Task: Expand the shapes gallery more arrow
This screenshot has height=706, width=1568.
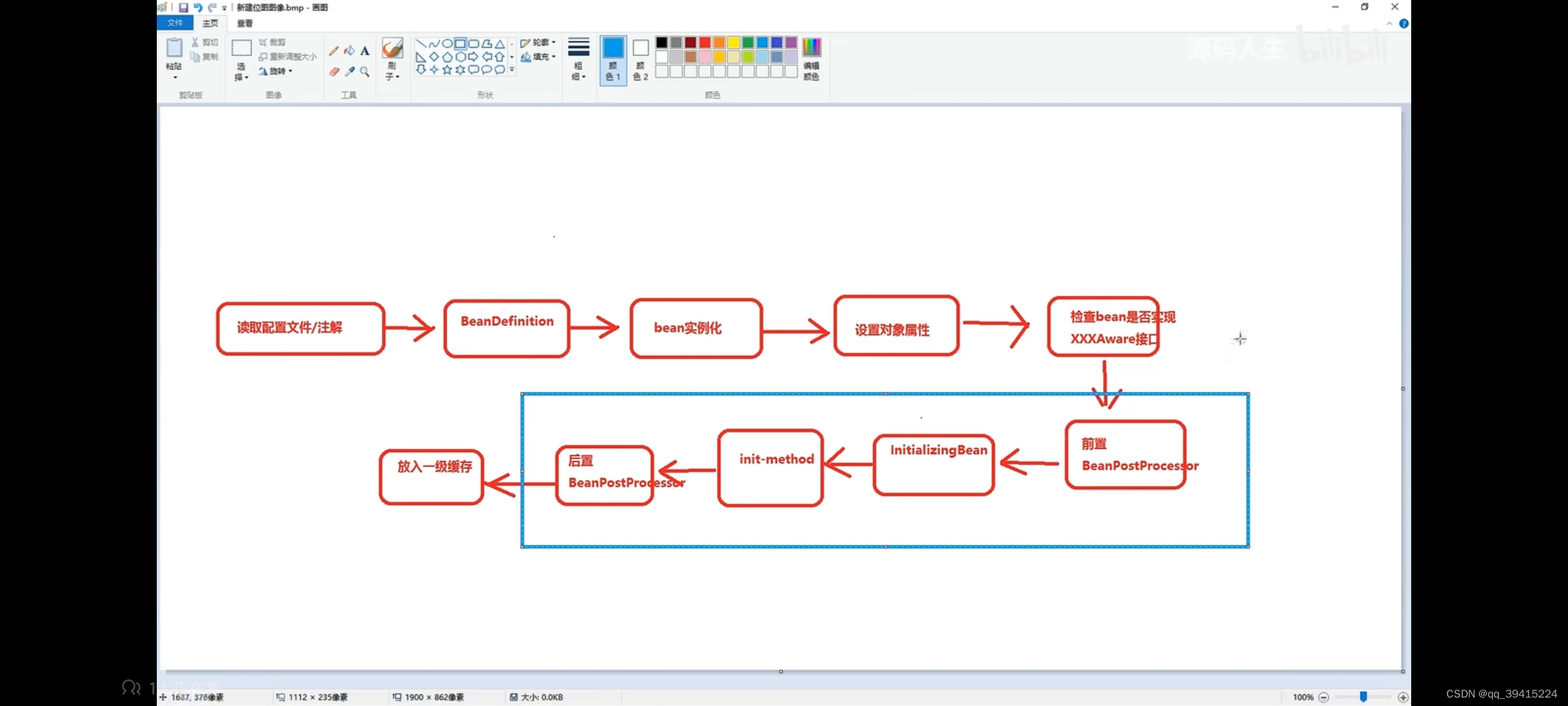Action: [512, 69]
